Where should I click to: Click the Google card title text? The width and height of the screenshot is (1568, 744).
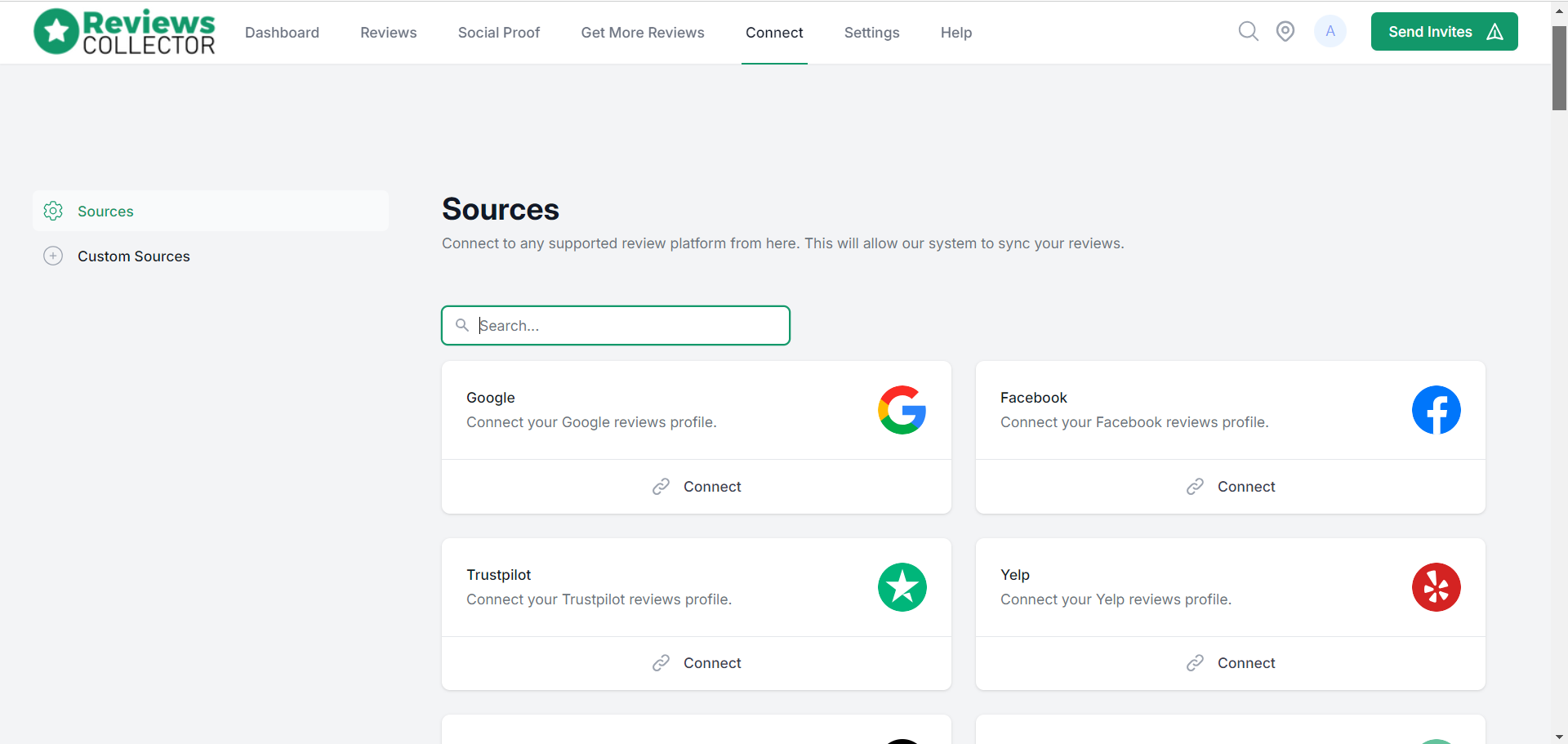(x=491, y=398)
